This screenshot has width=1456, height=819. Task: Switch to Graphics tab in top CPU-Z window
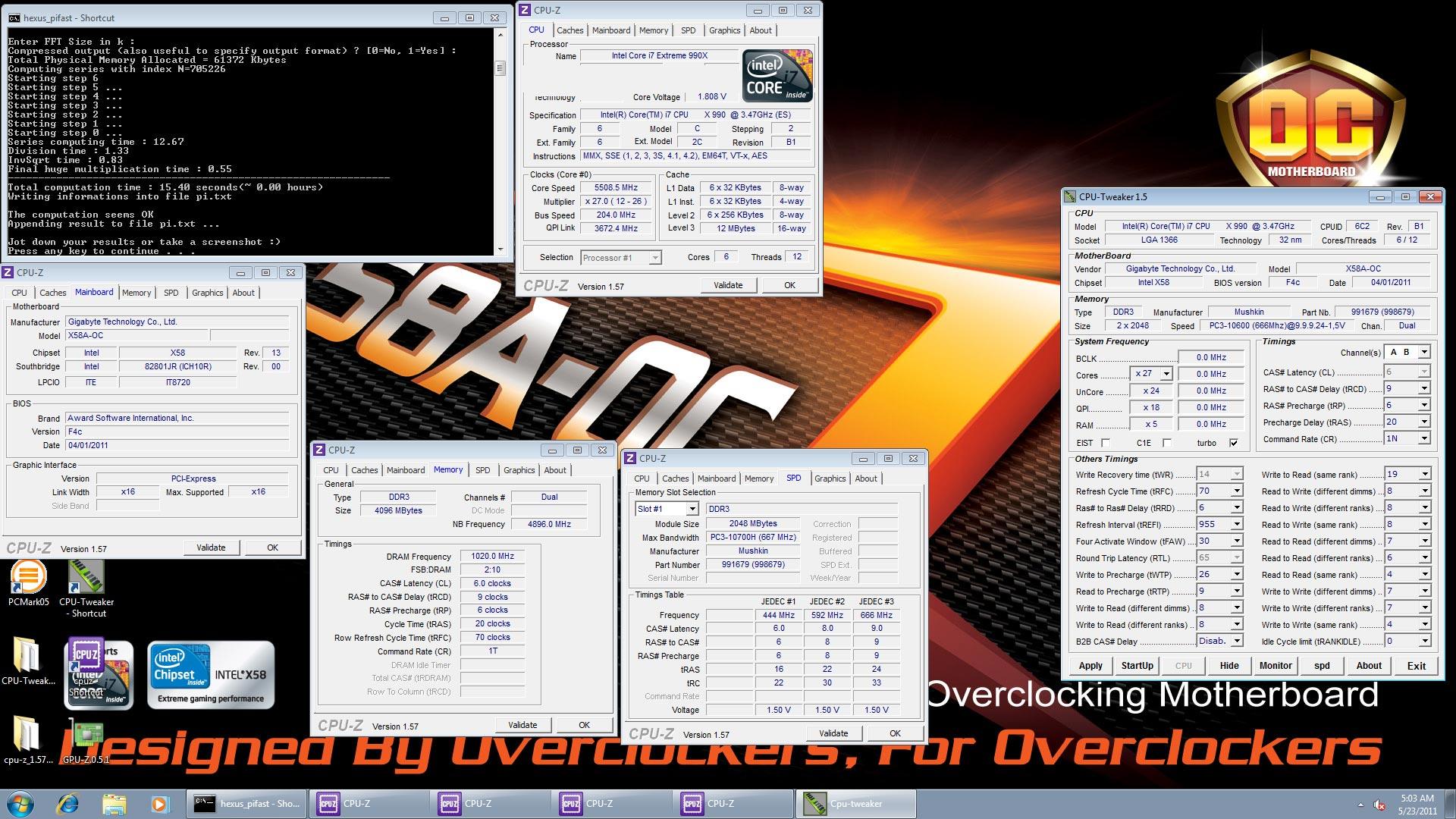[x=724, y=30]
